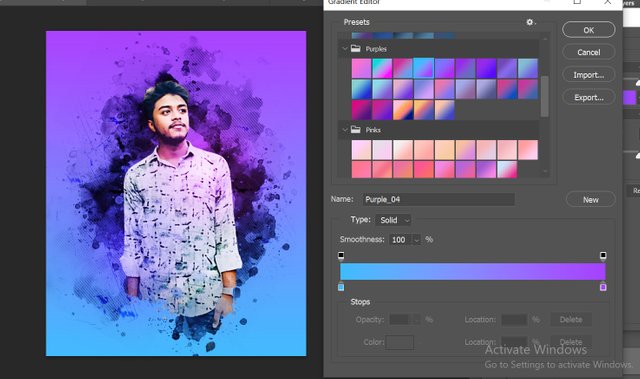640x379 pixels.
Task: Select second swatch in Pinks first row
Action: coord(382,150)
